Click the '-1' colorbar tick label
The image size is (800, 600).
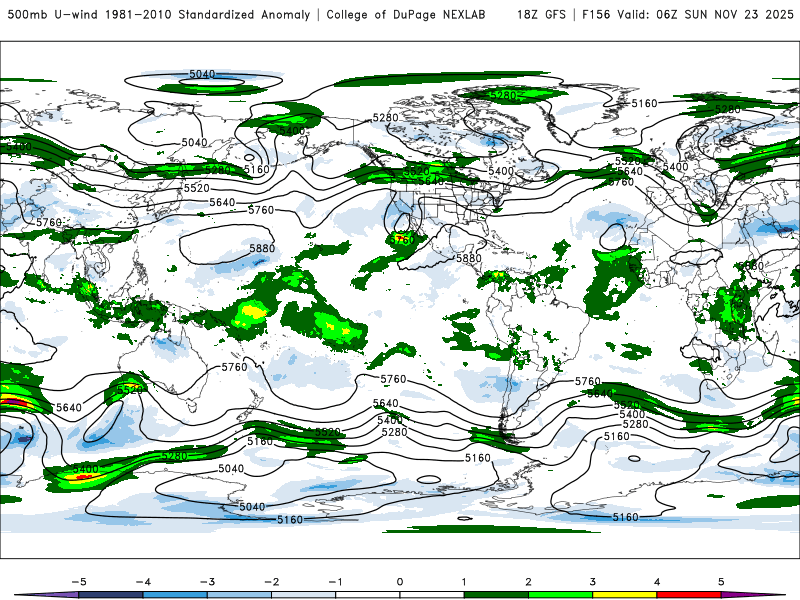335,582
